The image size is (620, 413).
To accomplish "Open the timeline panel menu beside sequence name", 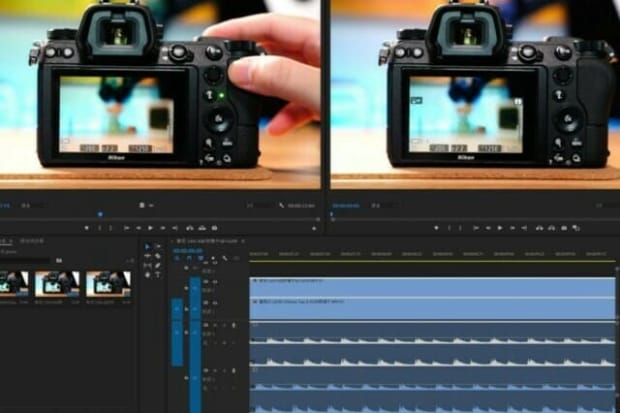I will coord(243,242).
